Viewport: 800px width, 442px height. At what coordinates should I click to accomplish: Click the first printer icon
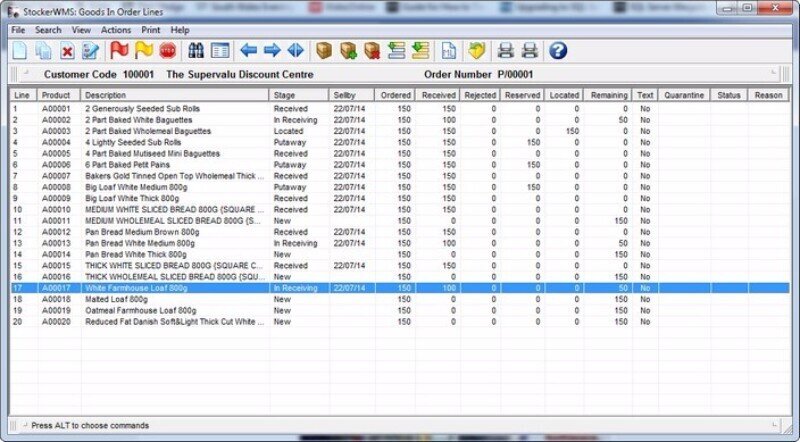[506, 51]
